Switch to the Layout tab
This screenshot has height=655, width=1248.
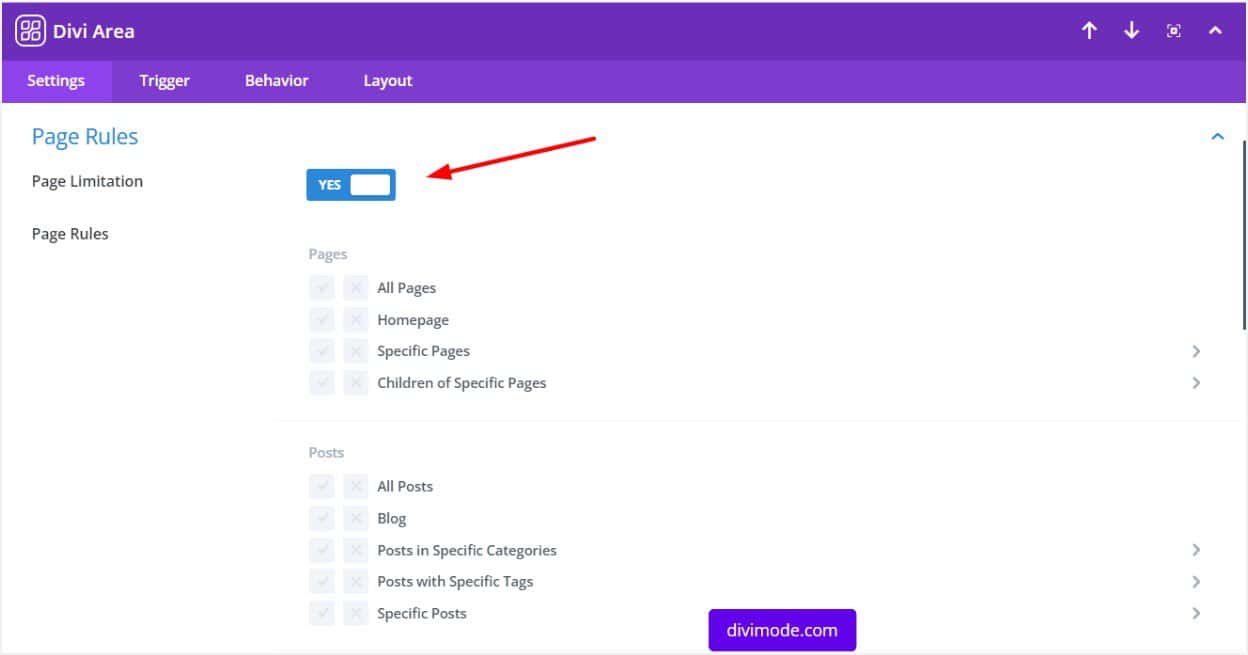click(x=388, y=81)
